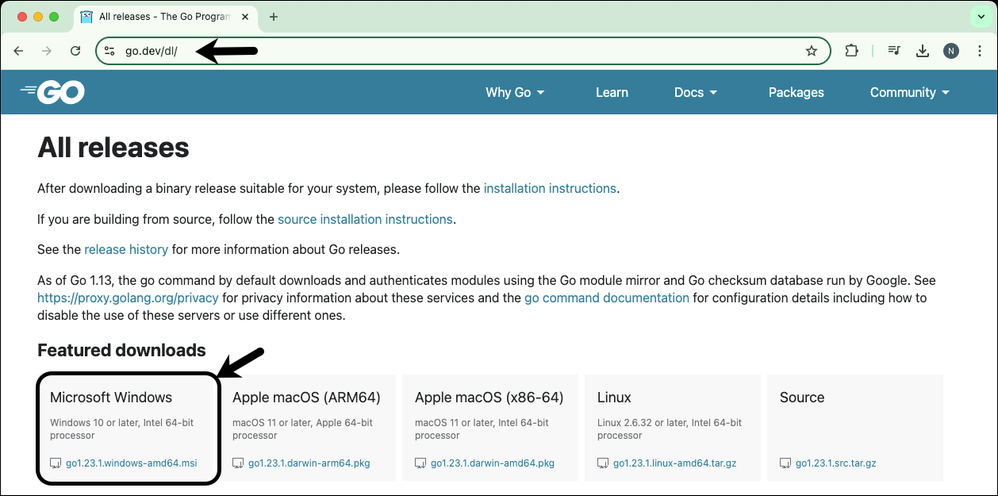Screen dimensions: 998x496
Task: Download go1.23.1.windows-amd64.msi installer
Action: point(131,464)
